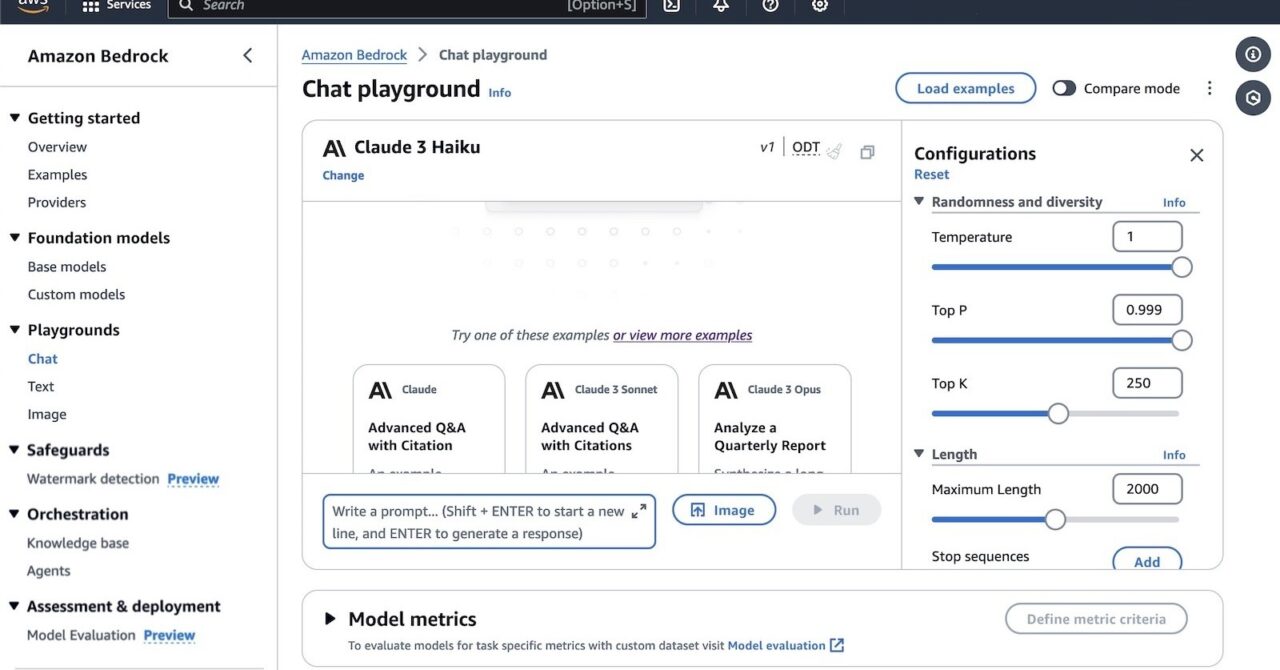Collapse the Assessment & deployment section

tap(15, 606)
